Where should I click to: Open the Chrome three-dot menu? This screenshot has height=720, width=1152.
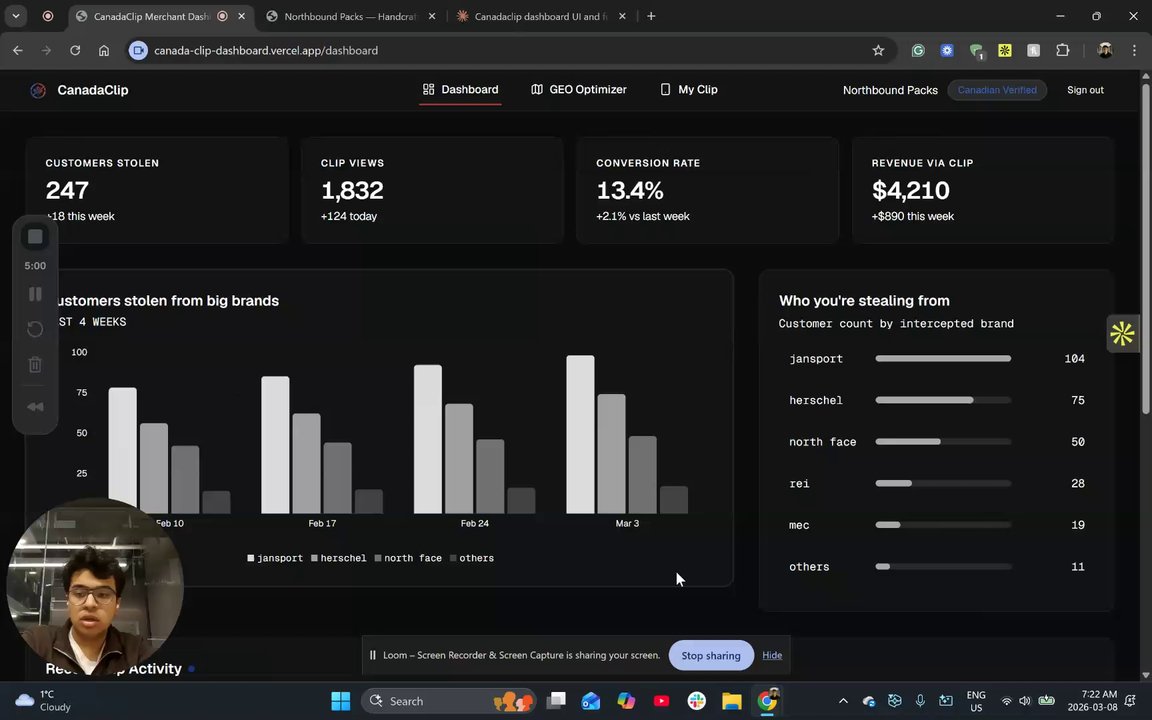coord(1134,51)
